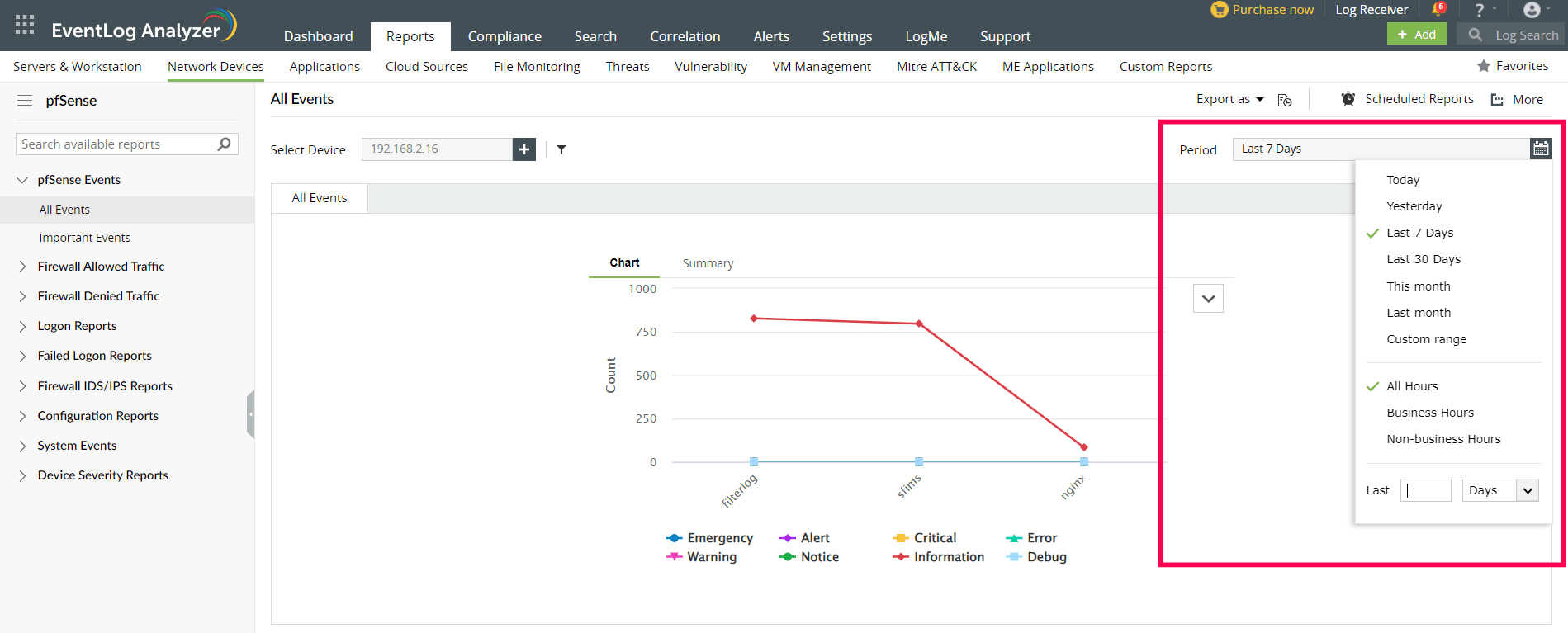
Task: Focus the Search available reports field
Action: tap(127, 144)
